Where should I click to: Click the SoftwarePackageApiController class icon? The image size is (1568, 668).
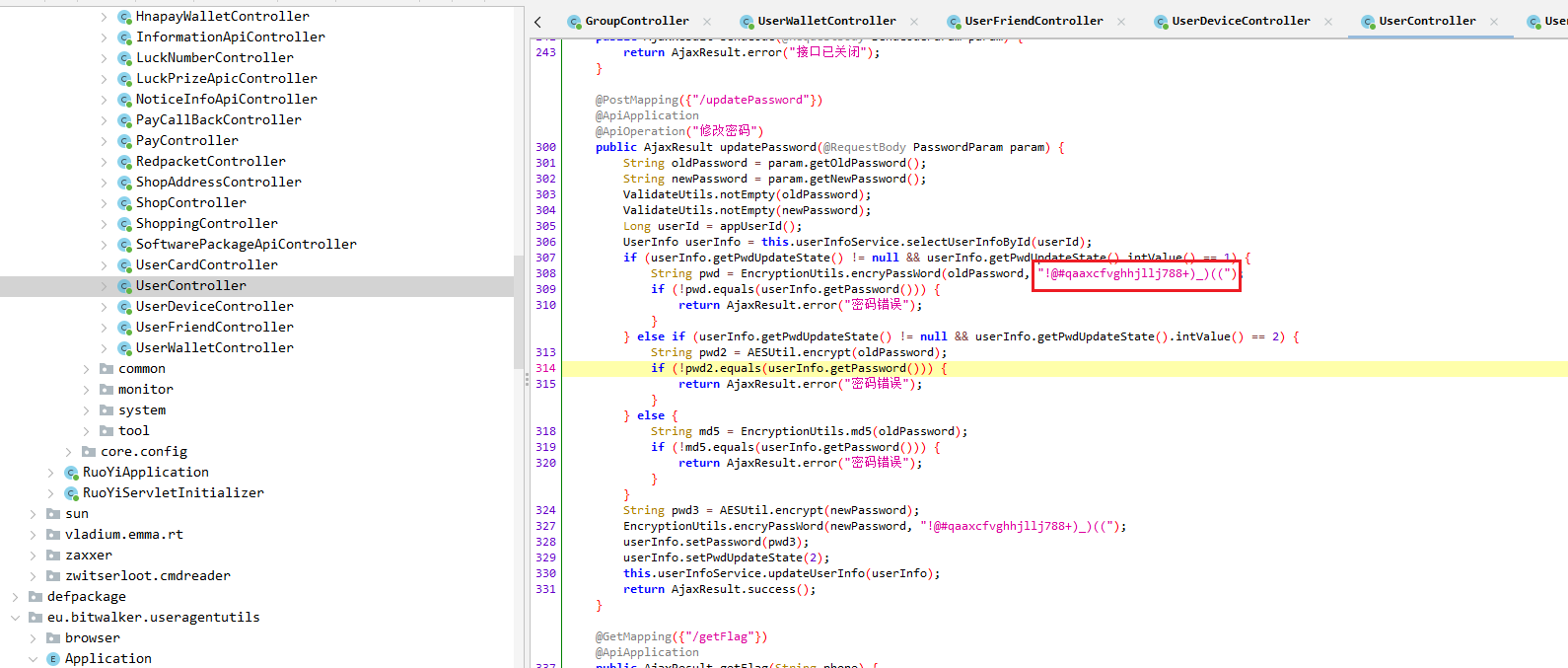tap(124, 245)
